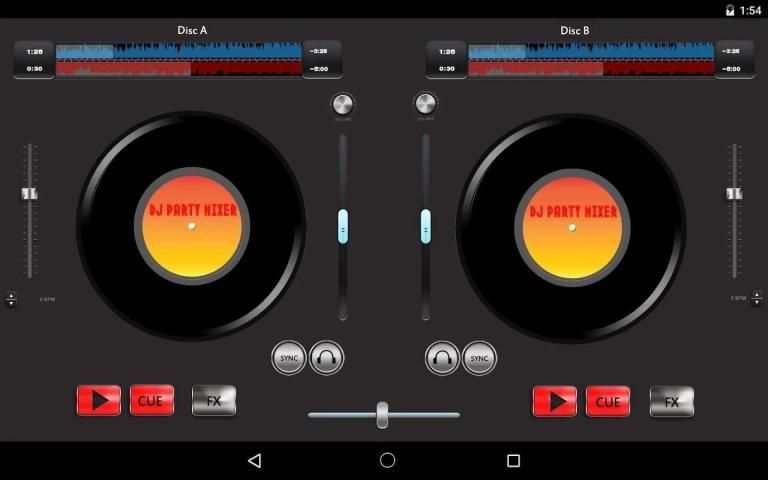
Task: Toggle SYNC on the left deck
Action: click(x=289, y=357)
